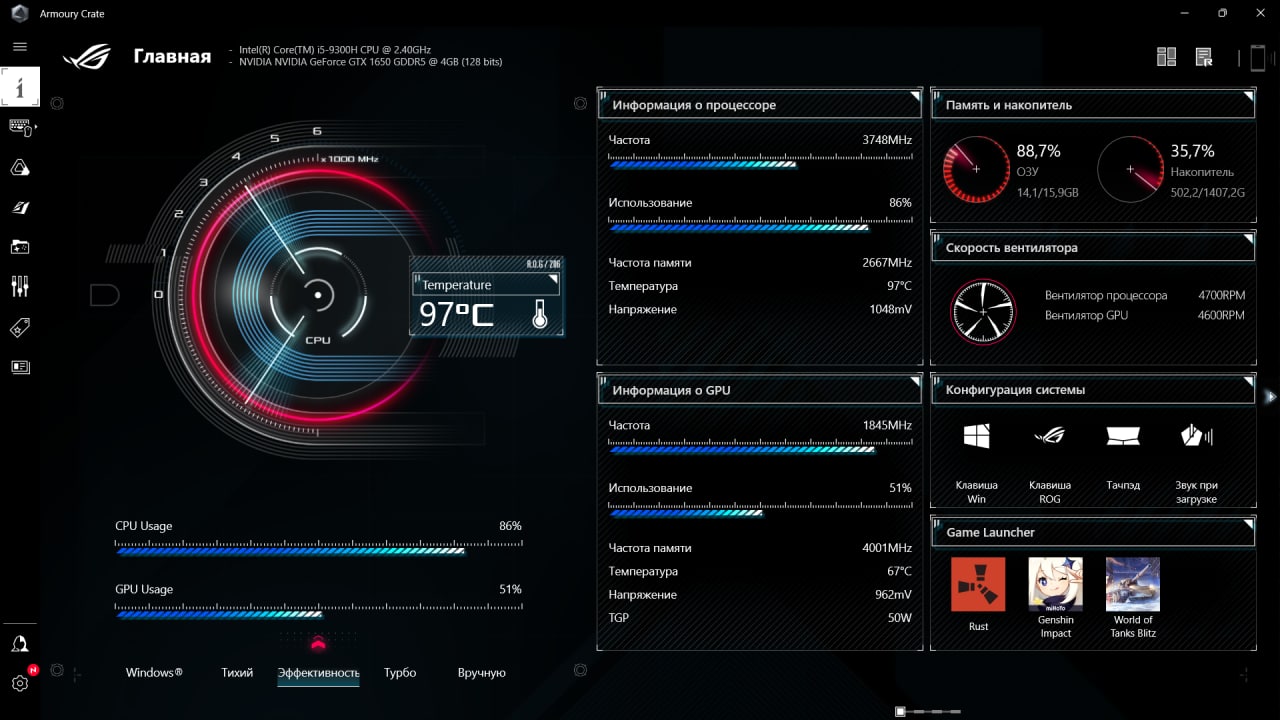Open the report icon marked with R
Screen dimensions: 1280x720
coord(1204,57)
